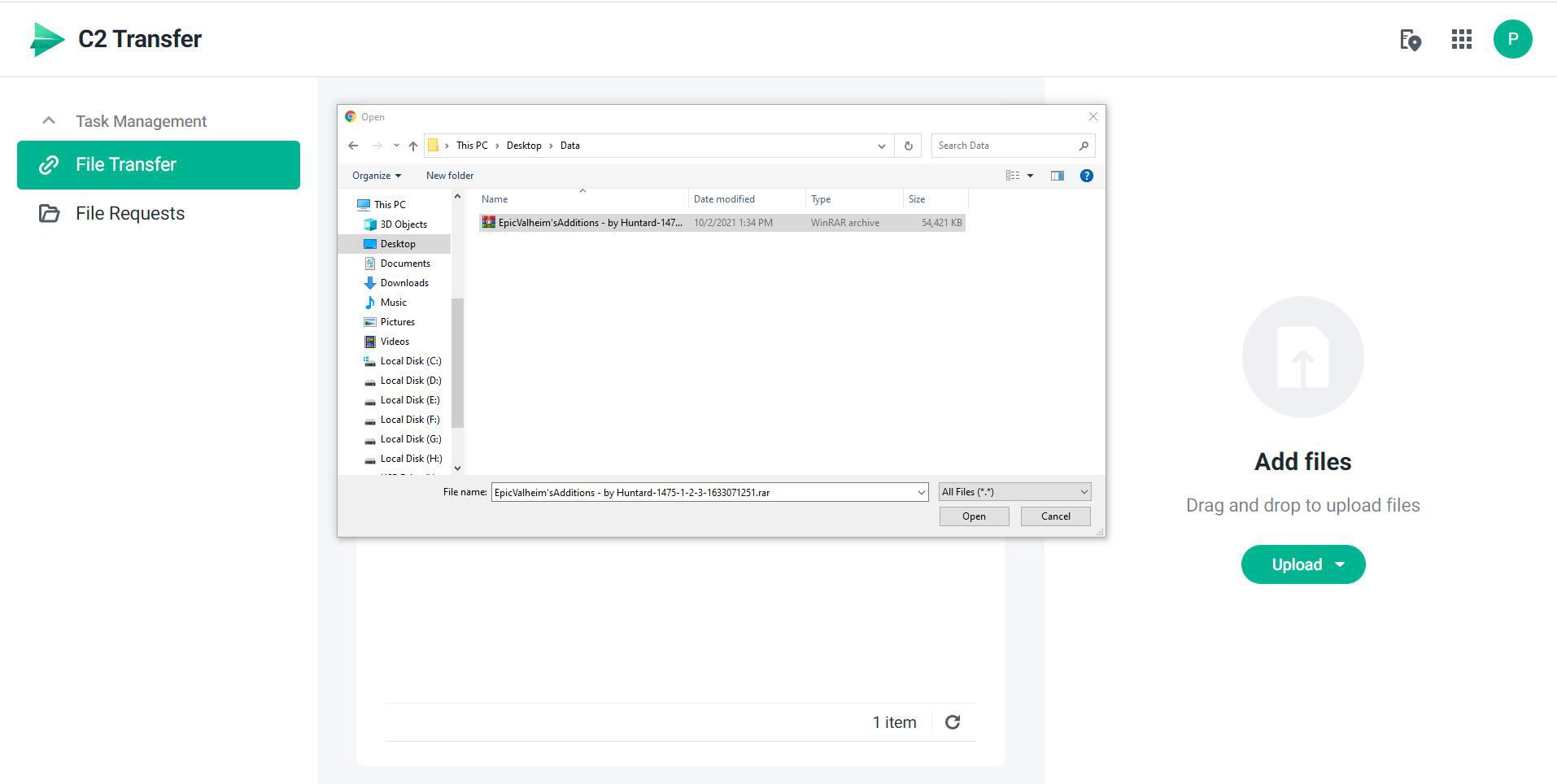Open the user profile avatar P
The width and height of the screenshot is (1557, 784).
tap(1512, 39)
